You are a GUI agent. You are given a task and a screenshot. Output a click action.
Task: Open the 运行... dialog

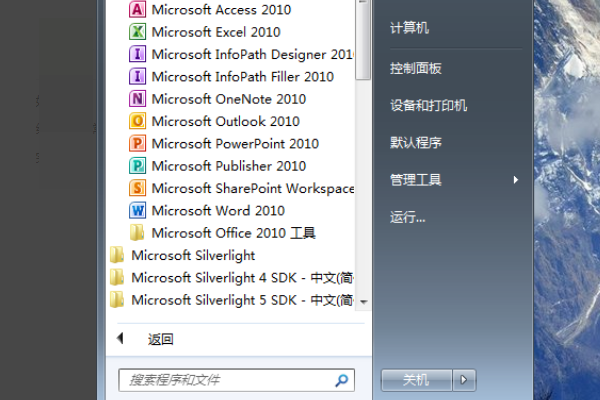pos(408,217)
